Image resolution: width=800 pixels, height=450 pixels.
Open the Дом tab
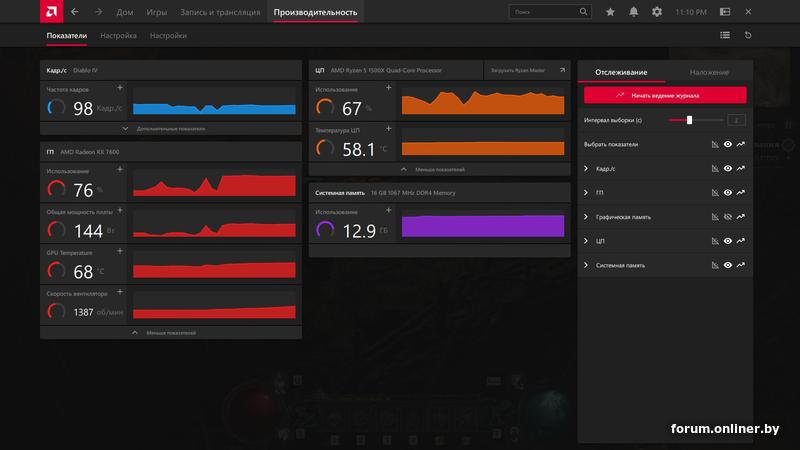(125, 12)
